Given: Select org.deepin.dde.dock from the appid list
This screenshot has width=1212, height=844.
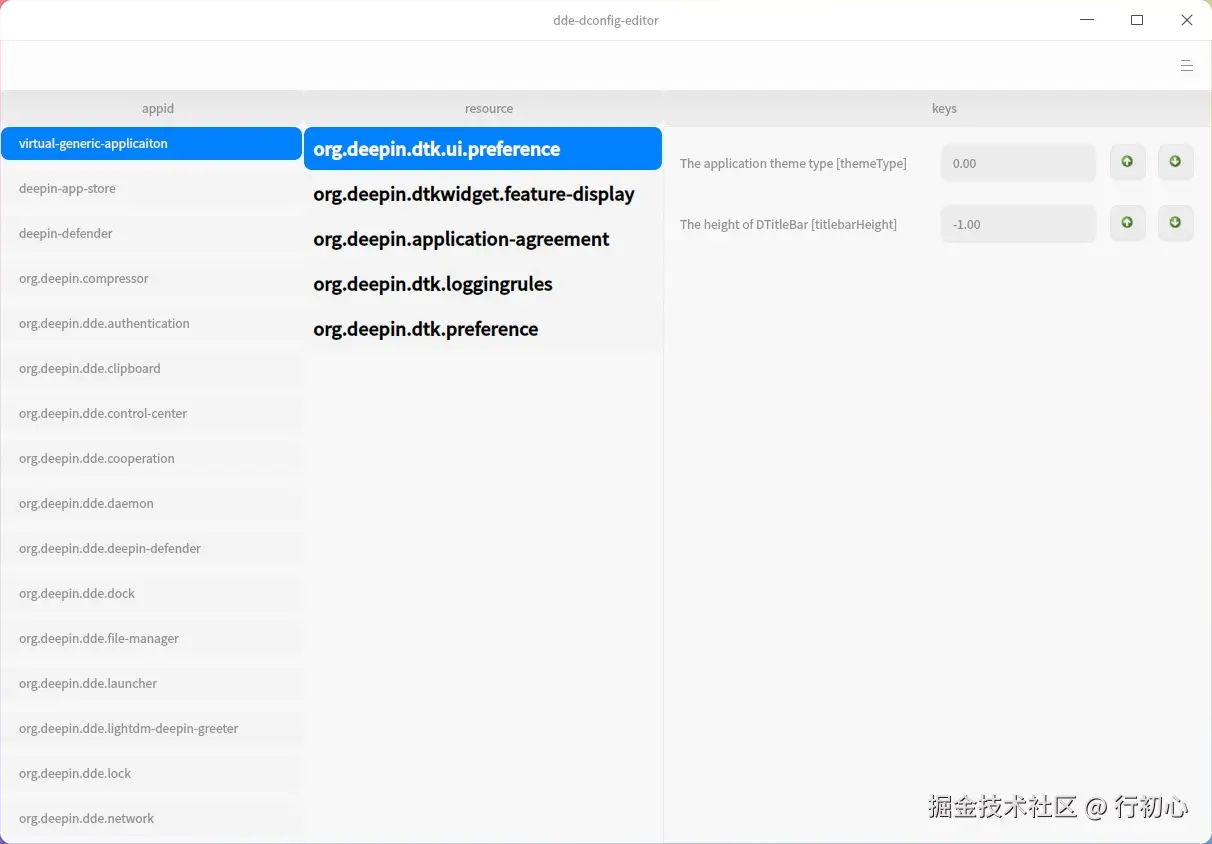Looking at the screenshot, I should [150, 593].
